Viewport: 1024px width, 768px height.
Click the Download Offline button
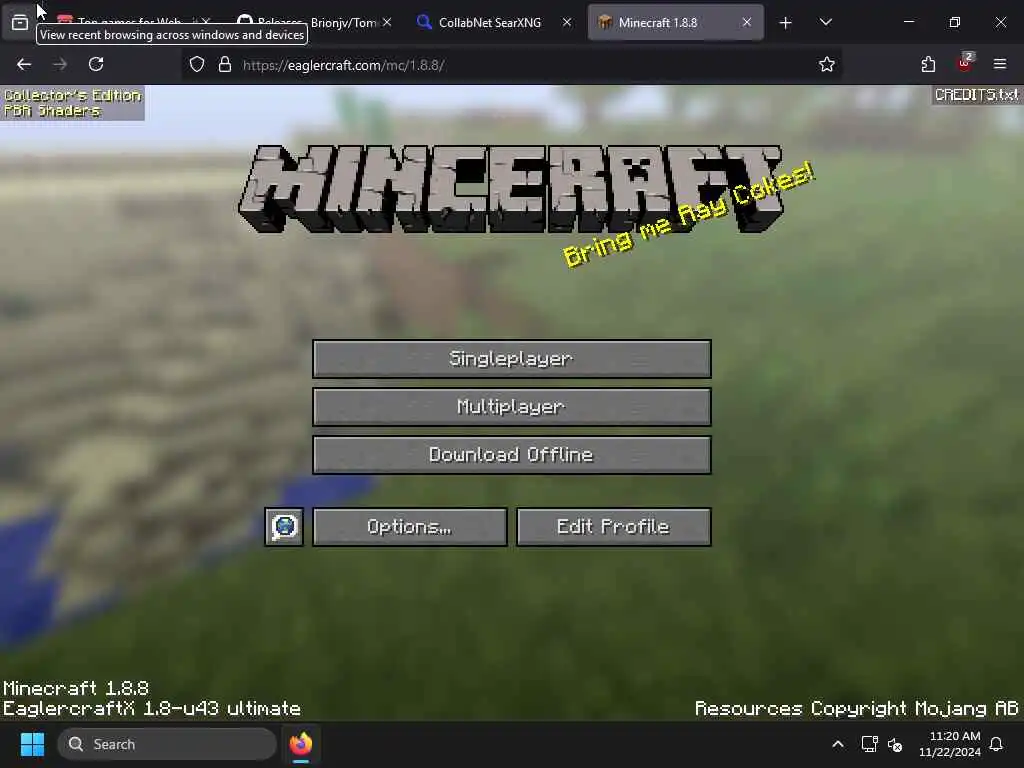[511, 455]
